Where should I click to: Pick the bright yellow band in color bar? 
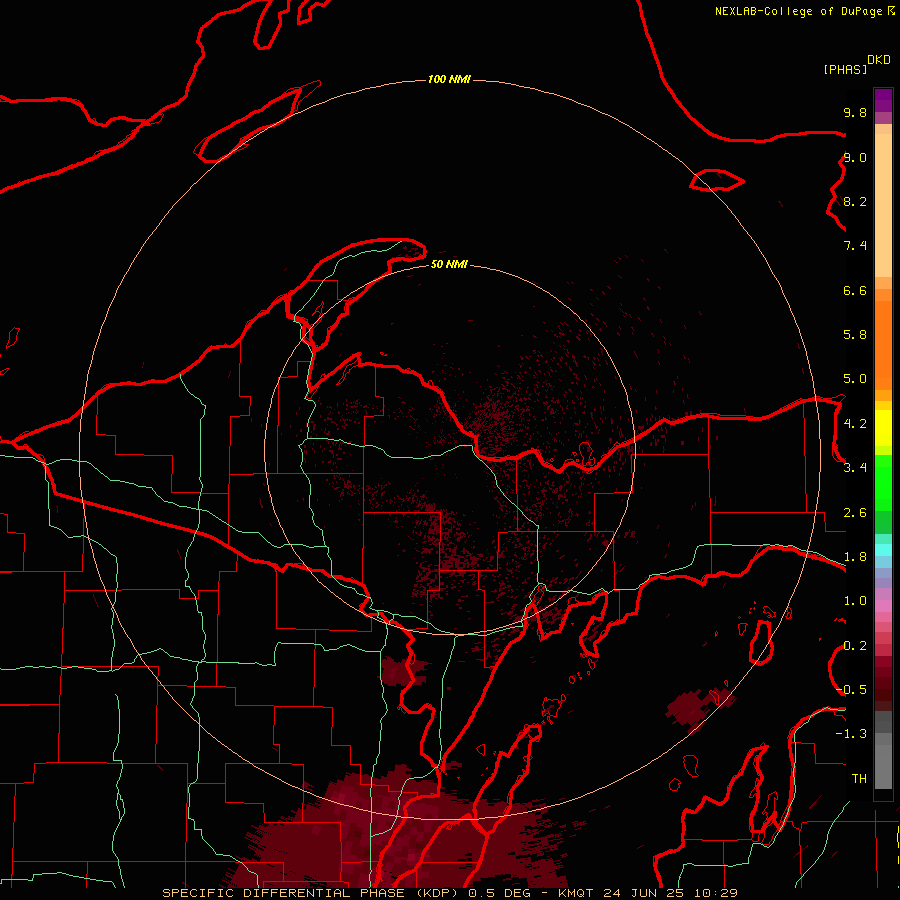[883, 428]
